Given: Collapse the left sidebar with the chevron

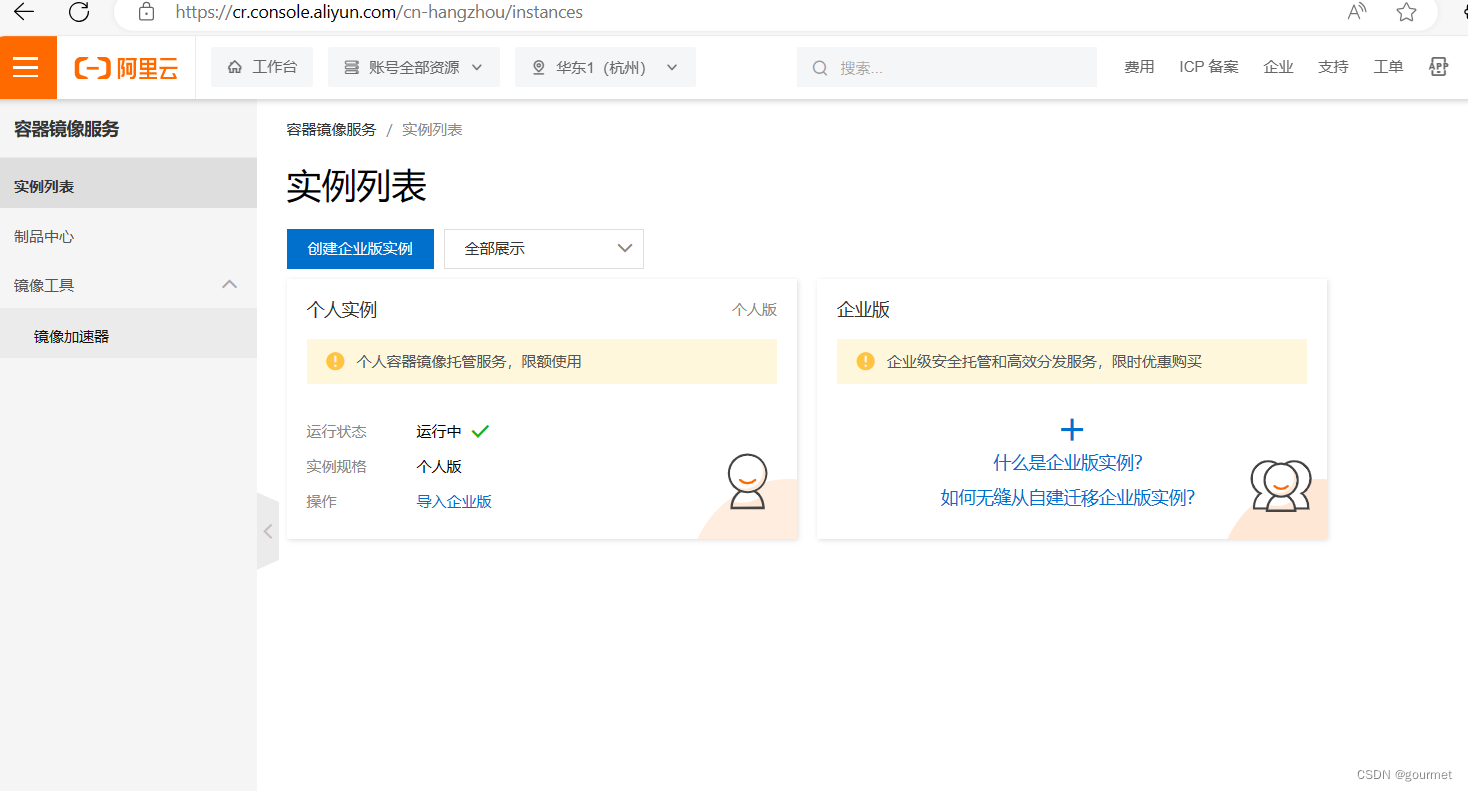Looking at the screenshot, I should pos(267,531).
